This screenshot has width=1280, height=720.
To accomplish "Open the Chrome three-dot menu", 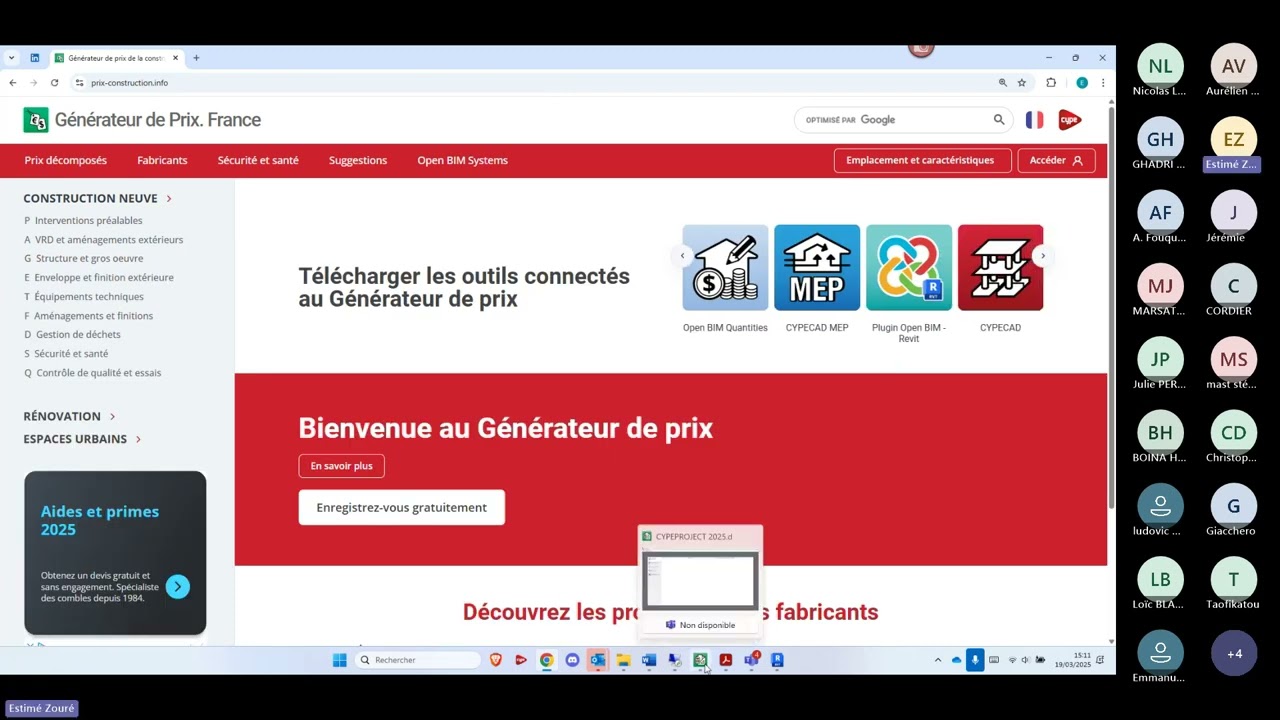I will (x=1103, y=83).
